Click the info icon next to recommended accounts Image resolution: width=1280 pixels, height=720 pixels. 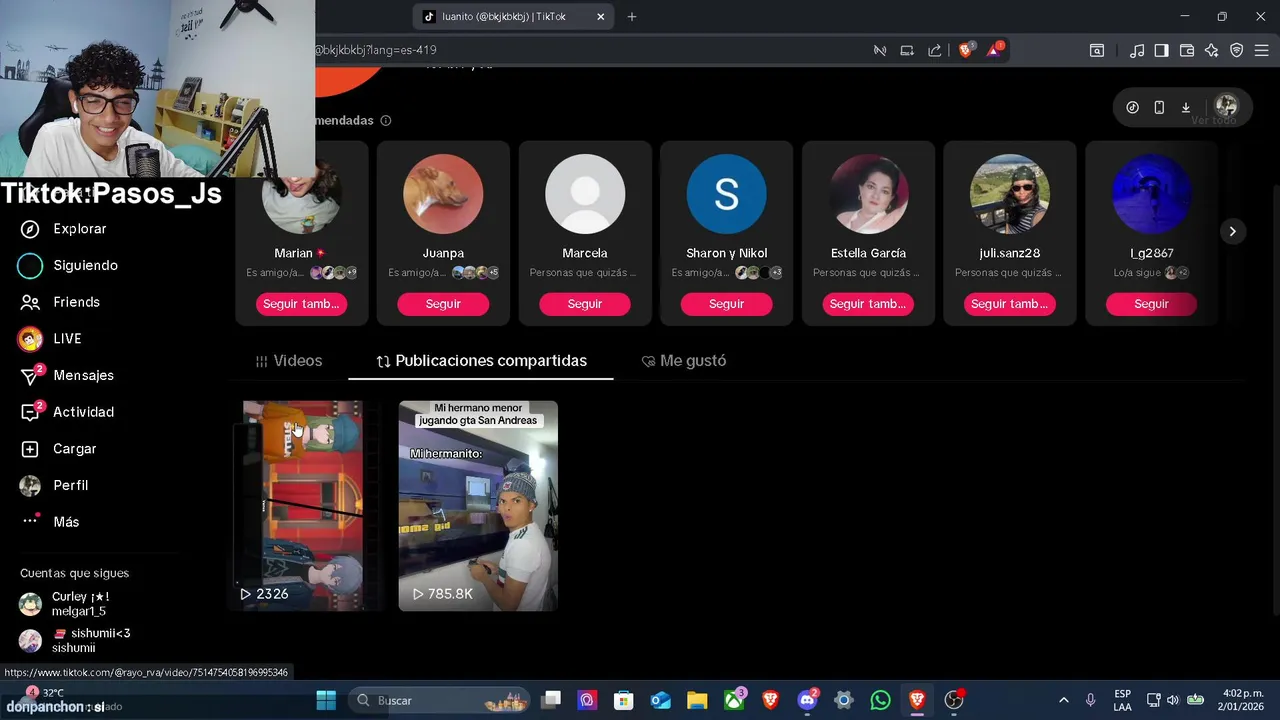click(x=386, y=121)
